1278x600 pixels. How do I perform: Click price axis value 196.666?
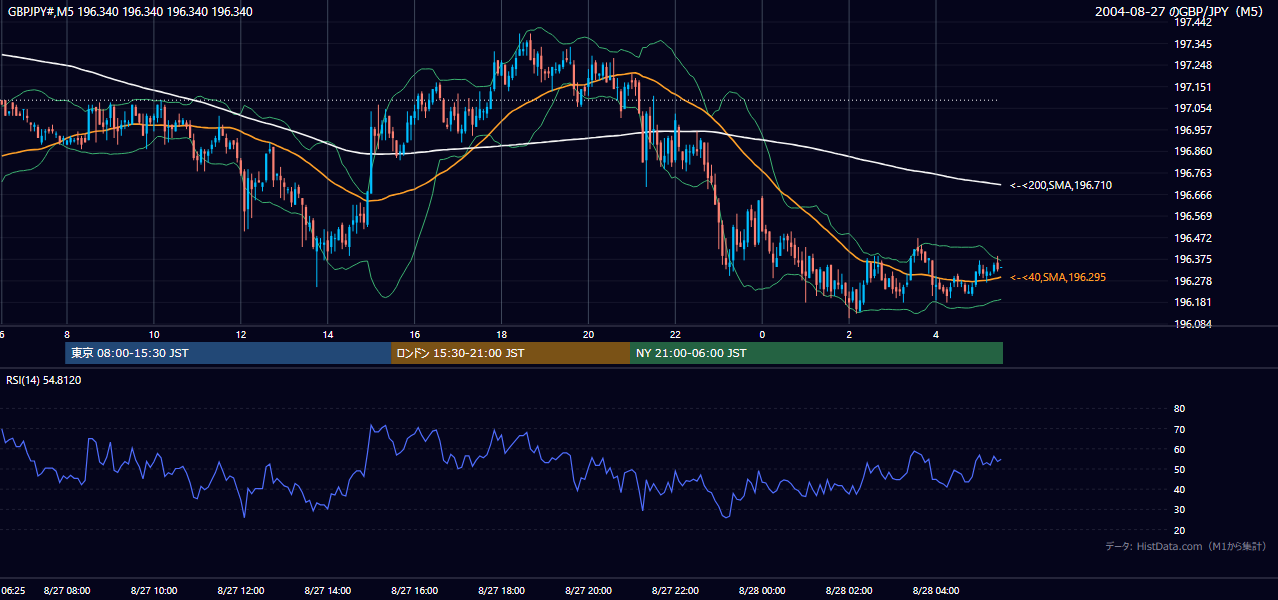[x=1192, y=195]
